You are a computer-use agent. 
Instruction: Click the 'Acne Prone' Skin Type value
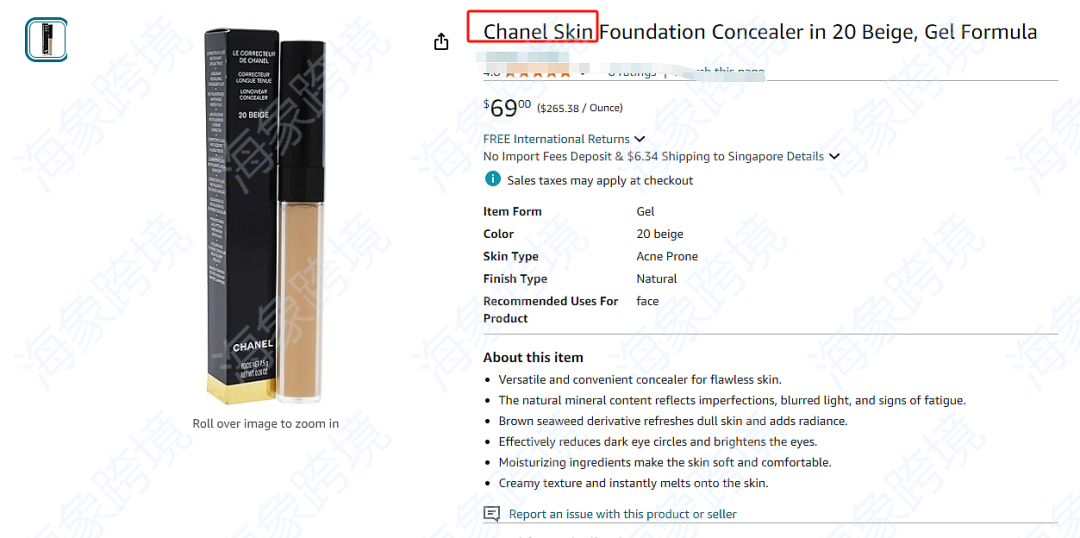pyautogui.click(x=667, y=256)
